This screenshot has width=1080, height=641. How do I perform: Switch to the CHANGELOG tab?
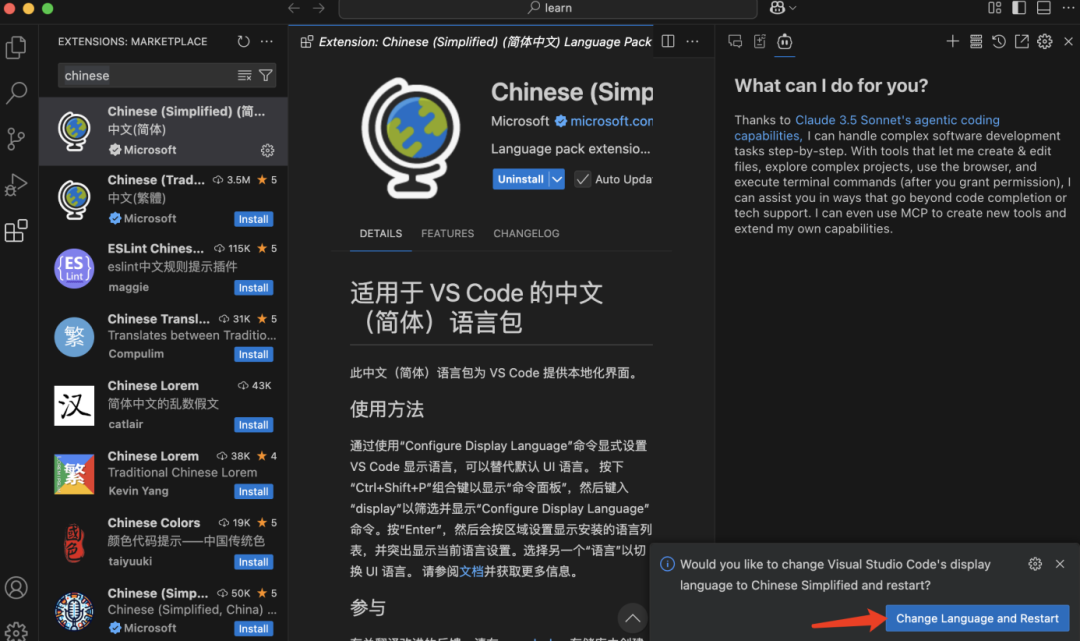[x=526, y=233]
